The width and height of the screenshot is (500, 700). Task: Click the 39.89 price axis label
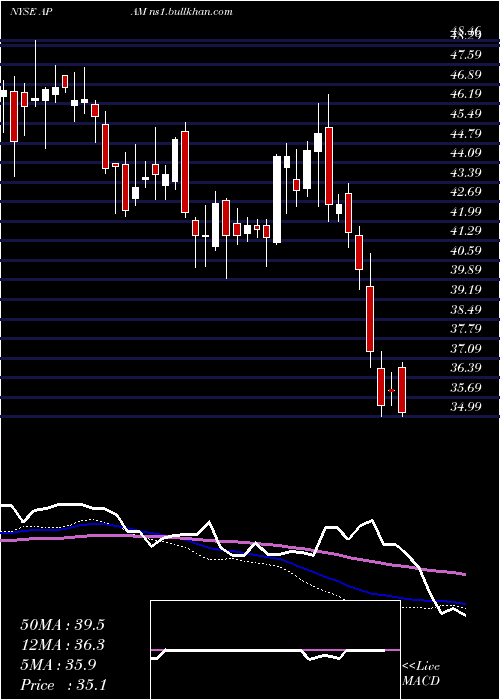pos(466,270)
